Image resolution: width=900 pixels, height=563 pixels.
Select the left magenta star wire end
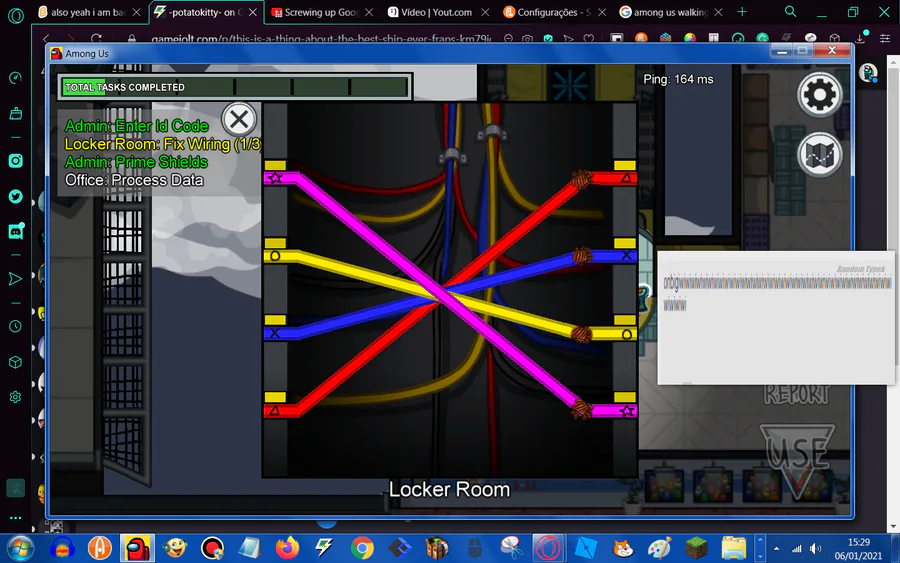coord(281,177)
